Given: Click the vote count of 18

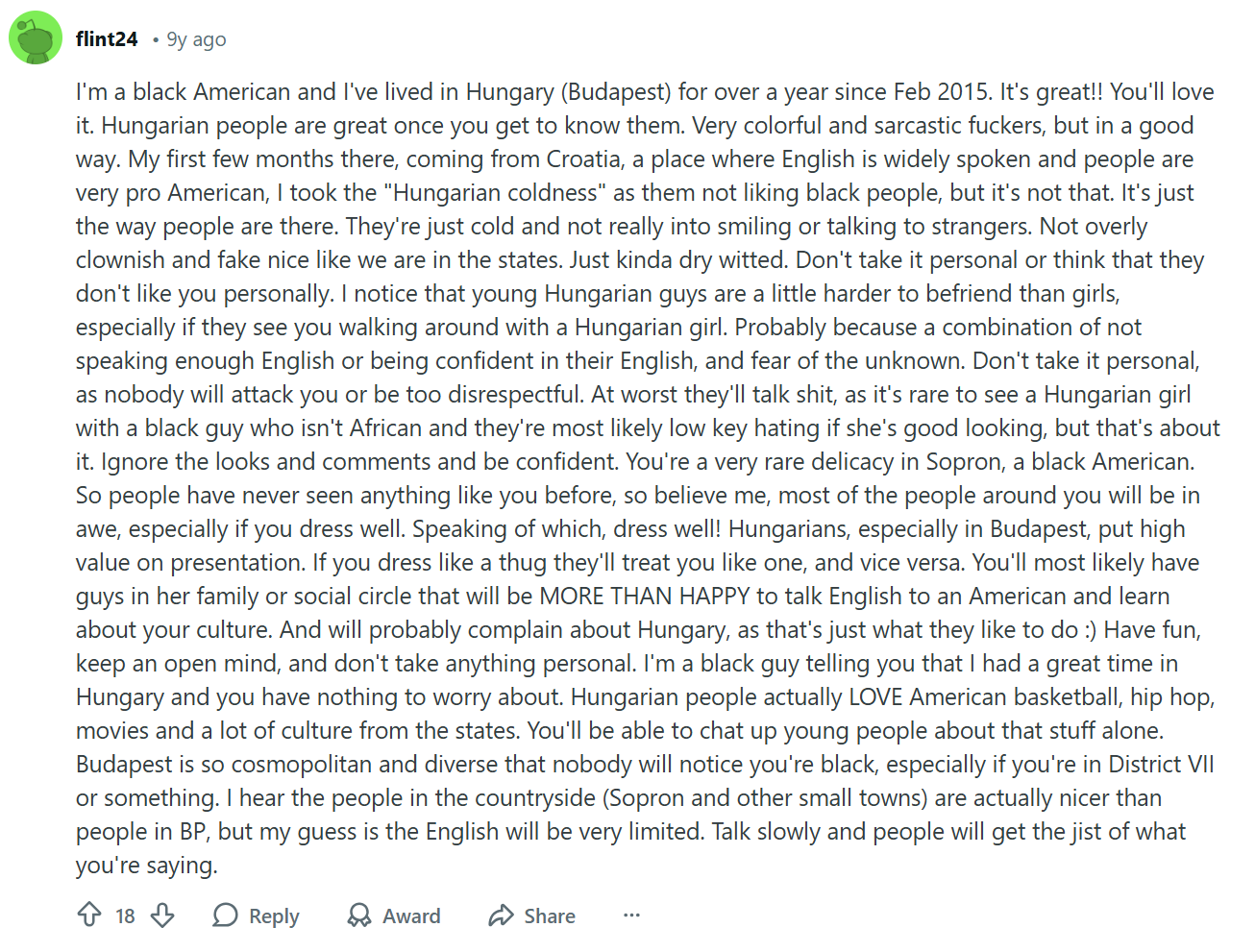Looking at the screenshot, I should click(x=125, y=915).
